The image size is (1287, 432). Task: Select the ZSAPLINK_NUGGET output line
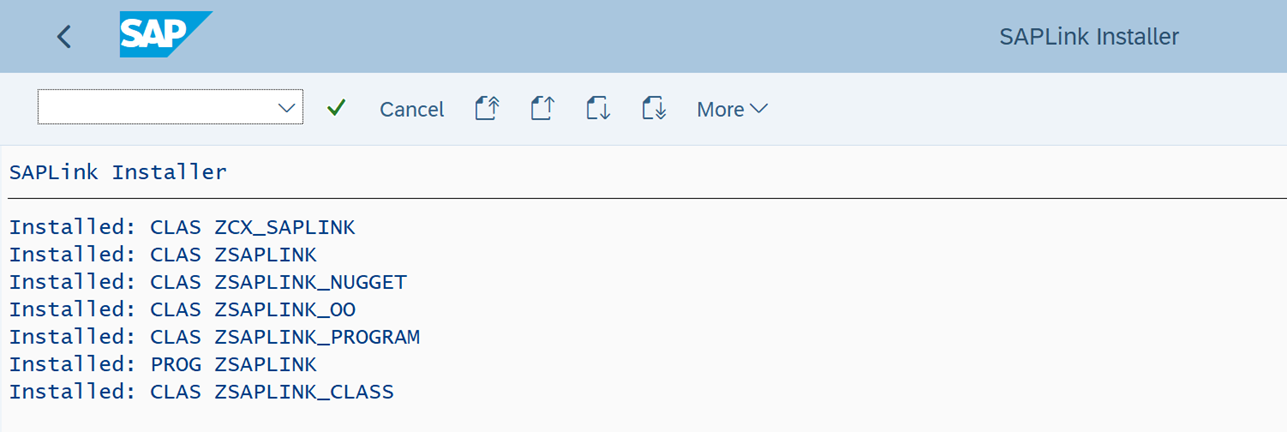pyautogui.click(x=208, y=282)
